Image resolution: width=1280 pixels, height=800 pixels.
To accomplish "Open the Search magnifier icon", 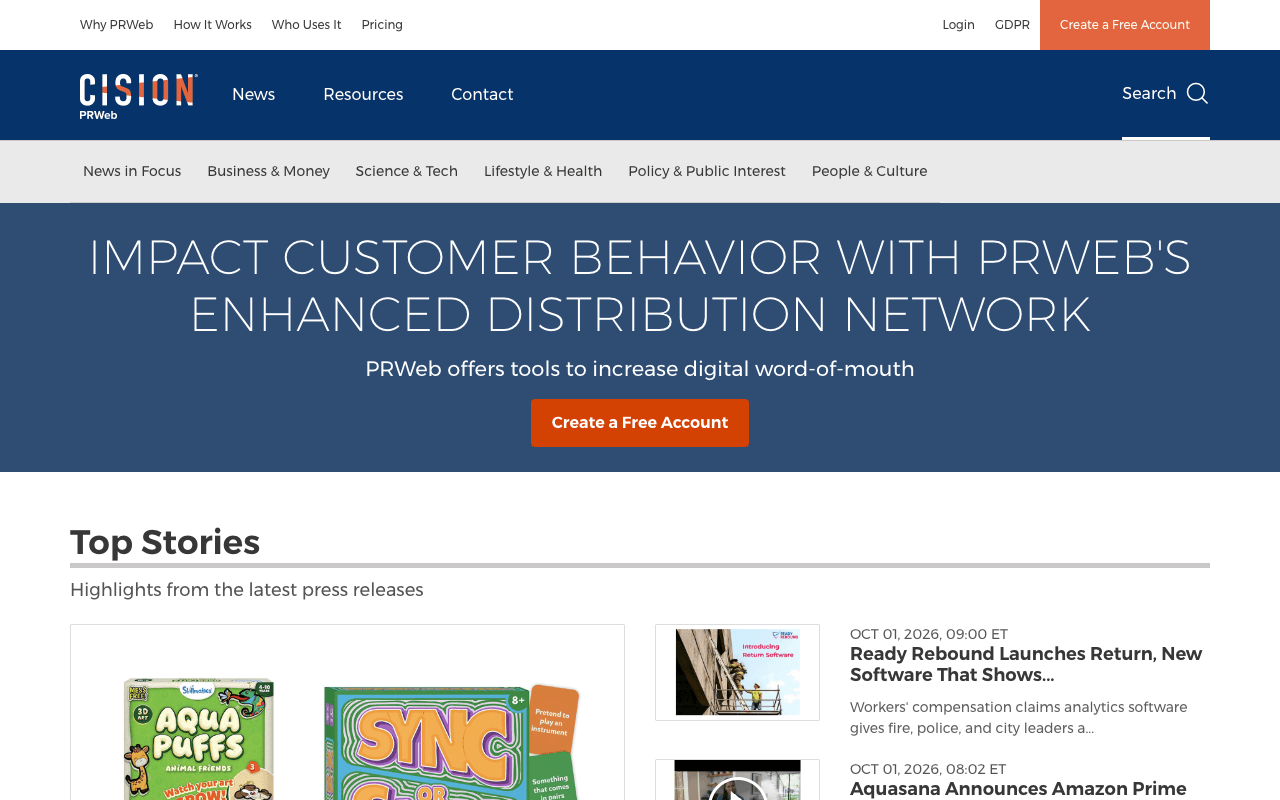I will point(1197,93).
